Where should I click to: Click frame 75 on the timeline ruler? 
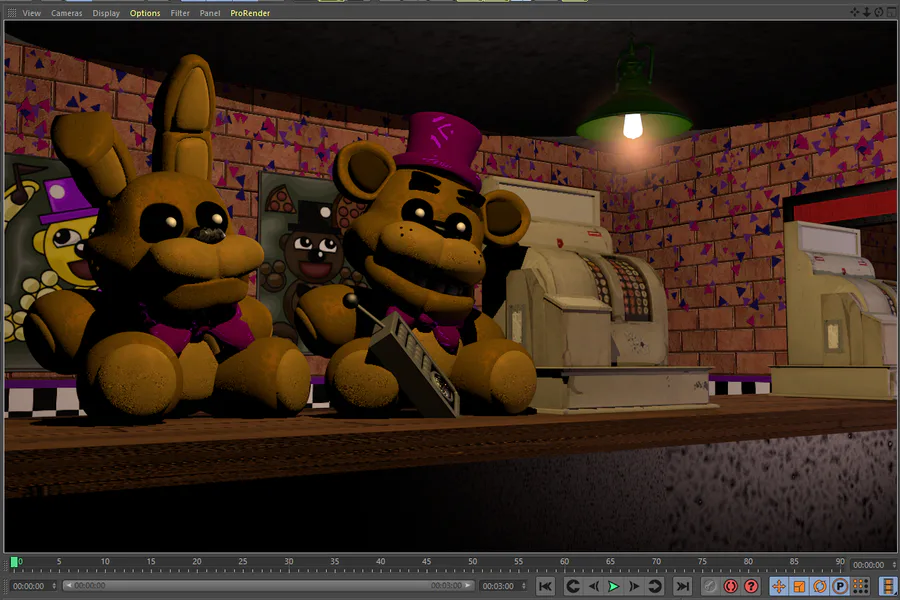point(702,562)
